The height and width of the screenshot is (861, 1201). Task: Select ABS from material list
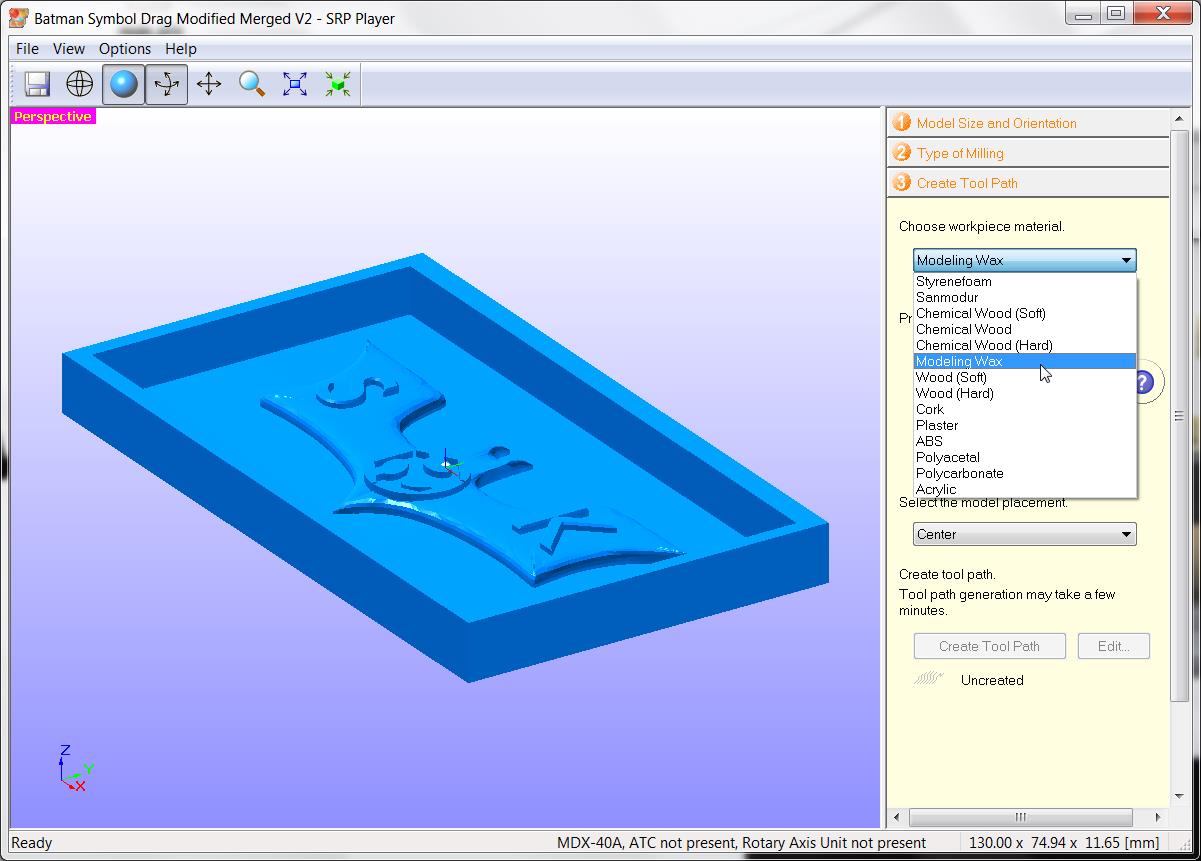point(1025,441)
